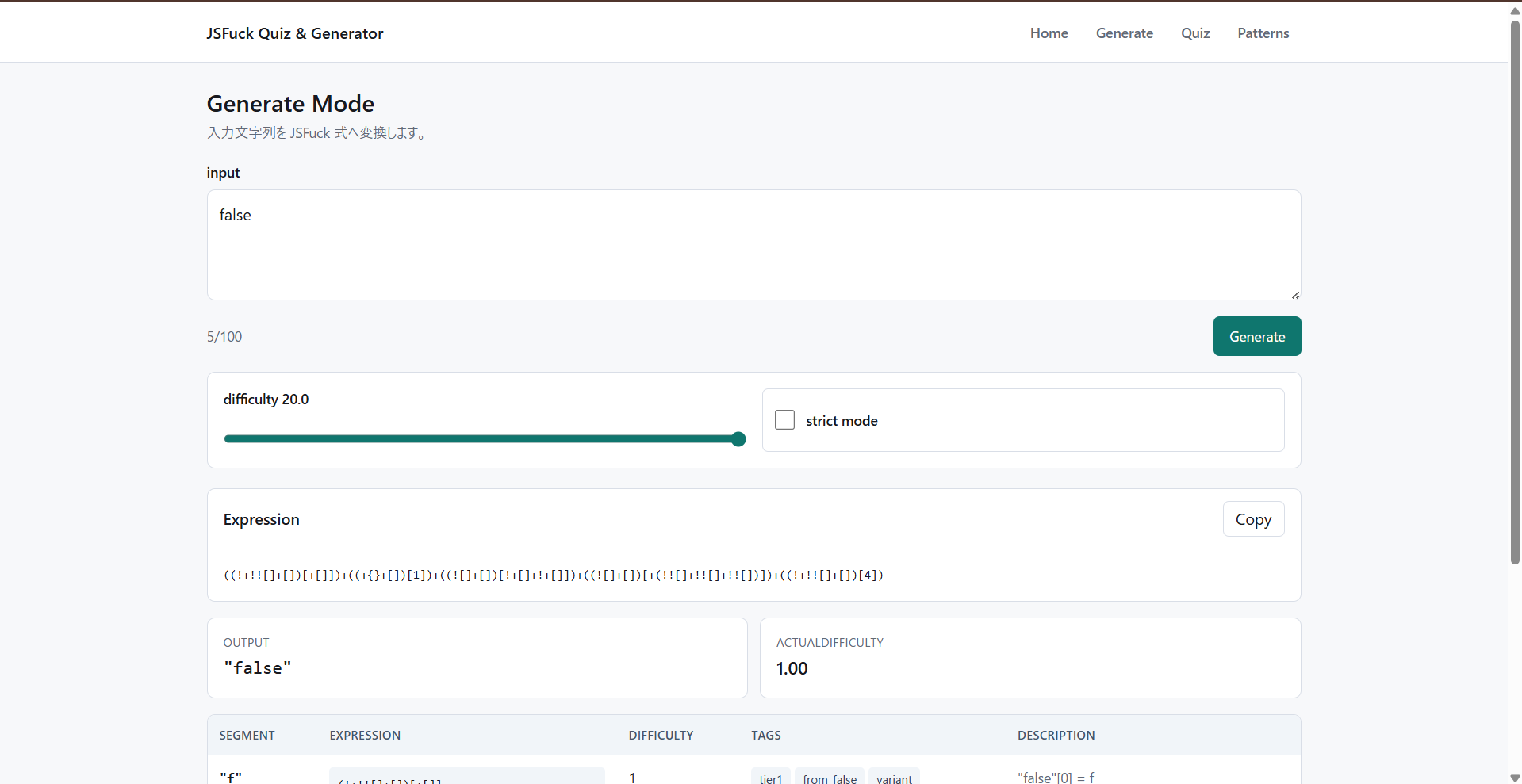Click the green Generate button
Screen dimensions: 1522x784
pos(1257,336)
